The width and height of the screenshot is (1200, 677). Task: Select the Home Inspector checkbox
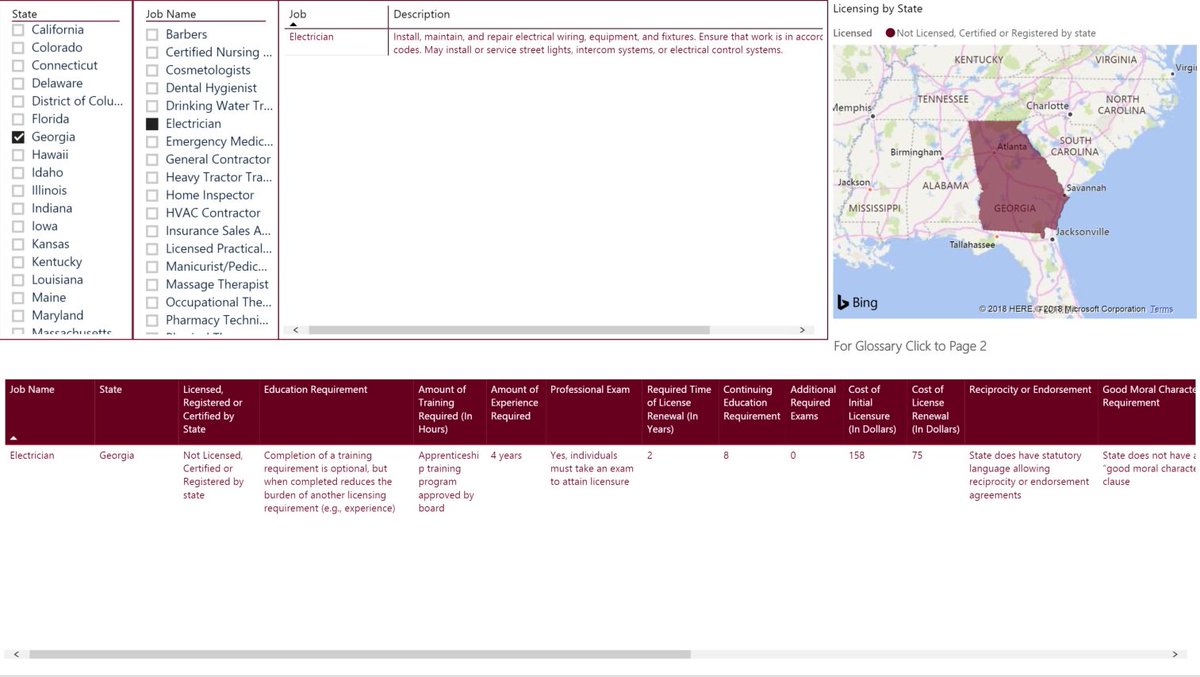(x=152, y=196)
